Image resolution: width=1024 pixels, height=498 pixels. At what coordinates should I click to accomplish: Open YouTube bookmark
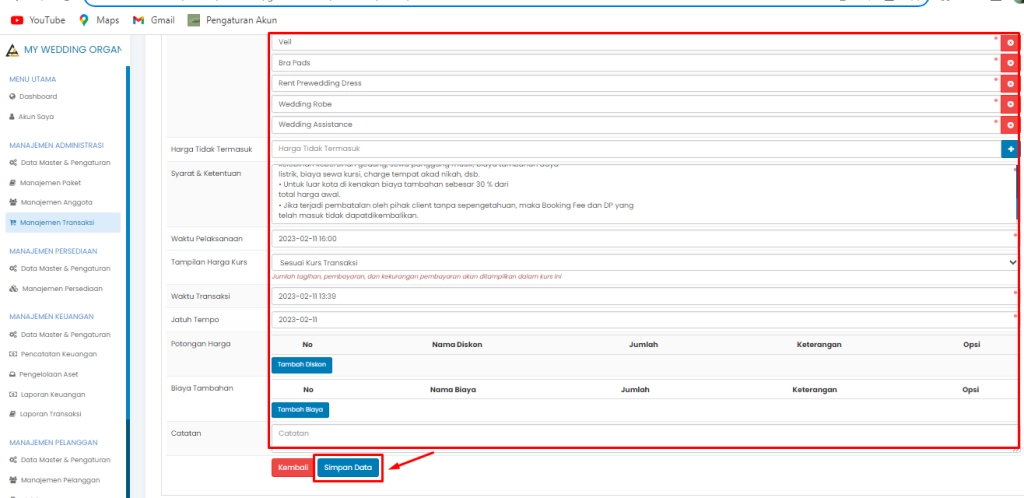[x=38, y=20]
